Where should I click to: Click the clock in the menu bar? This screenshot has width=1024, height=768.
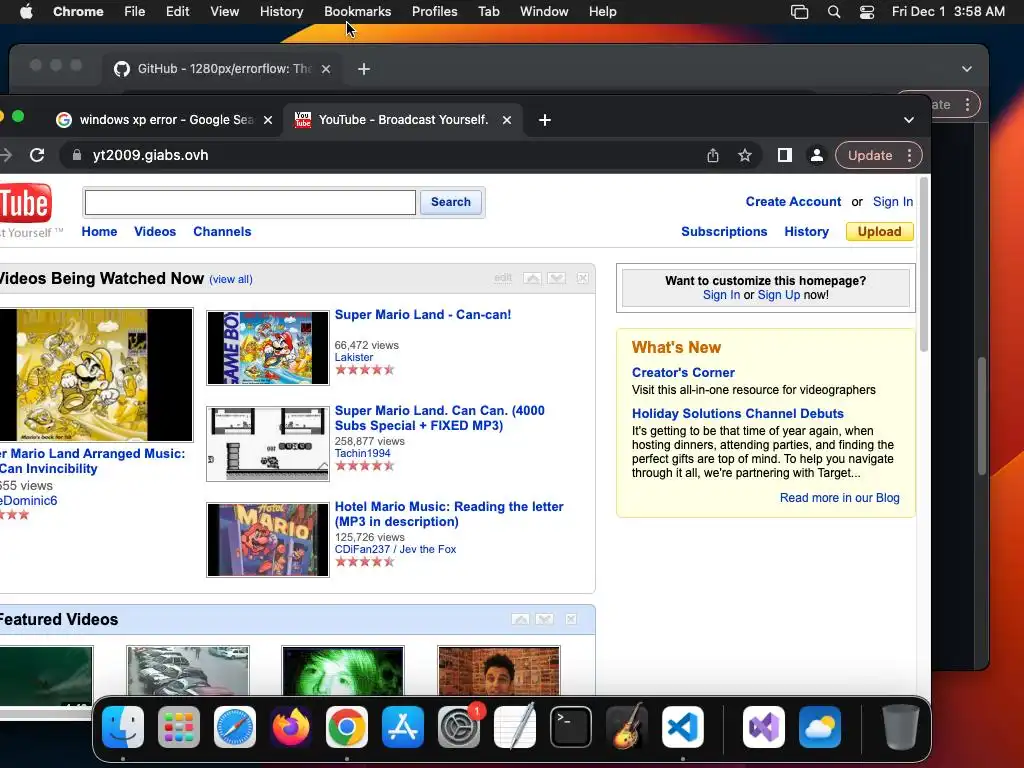tap(948, 12)
